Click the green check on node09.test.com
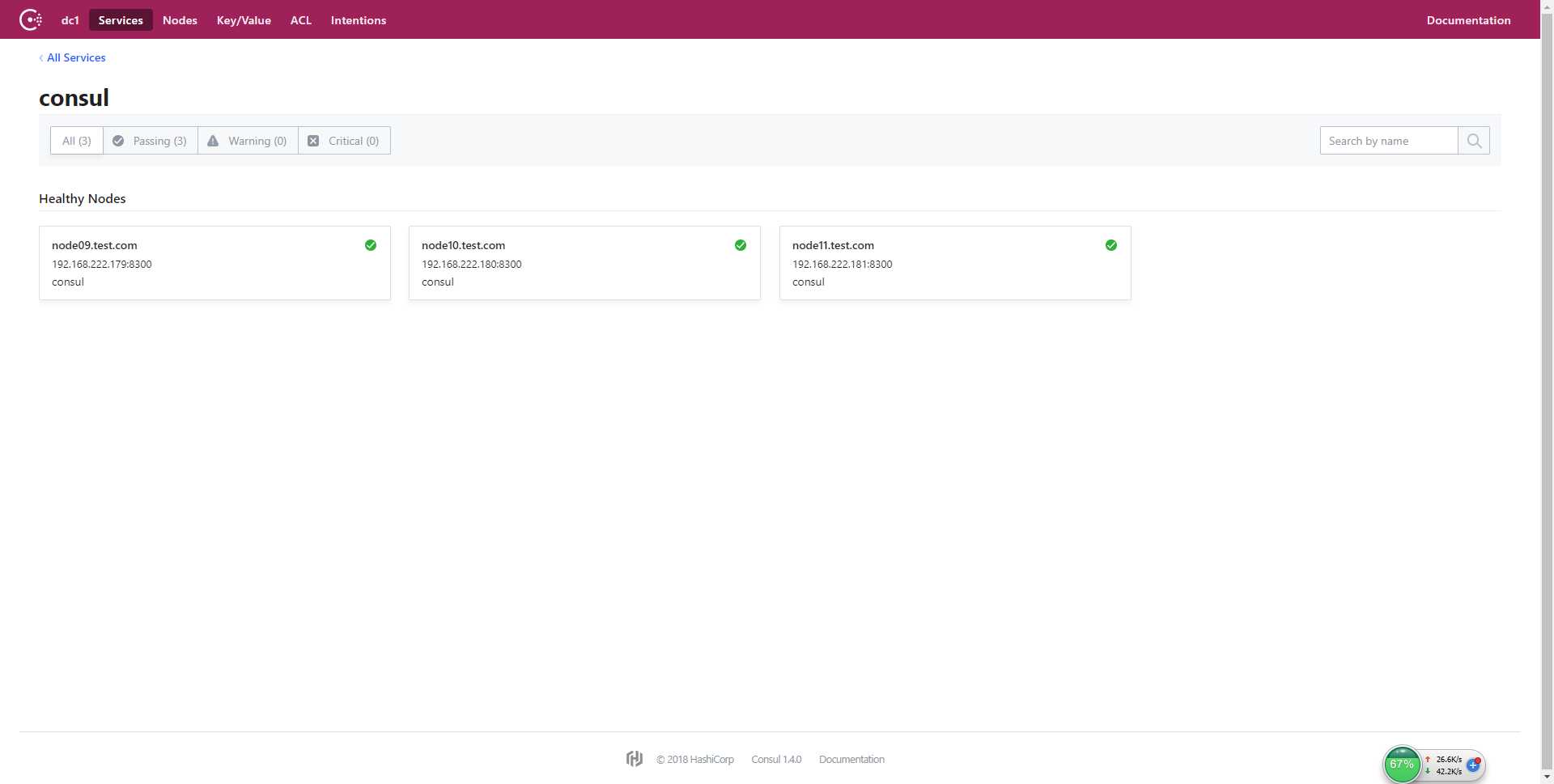Screen dimensions: 1554x784 click(371, 245)
